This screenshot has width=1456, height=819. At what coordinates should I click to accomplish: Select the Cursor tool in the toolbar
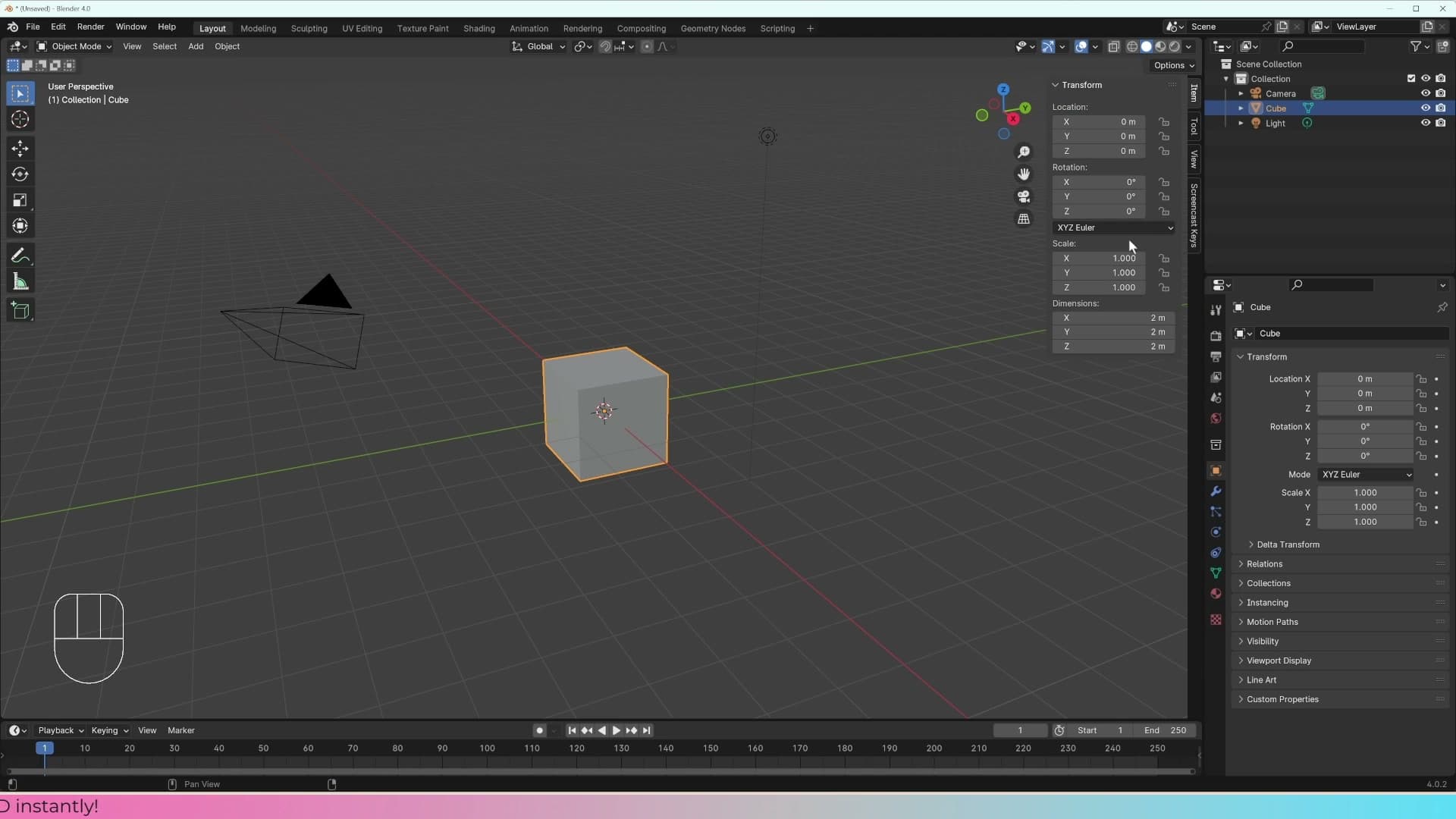[20, 119]
